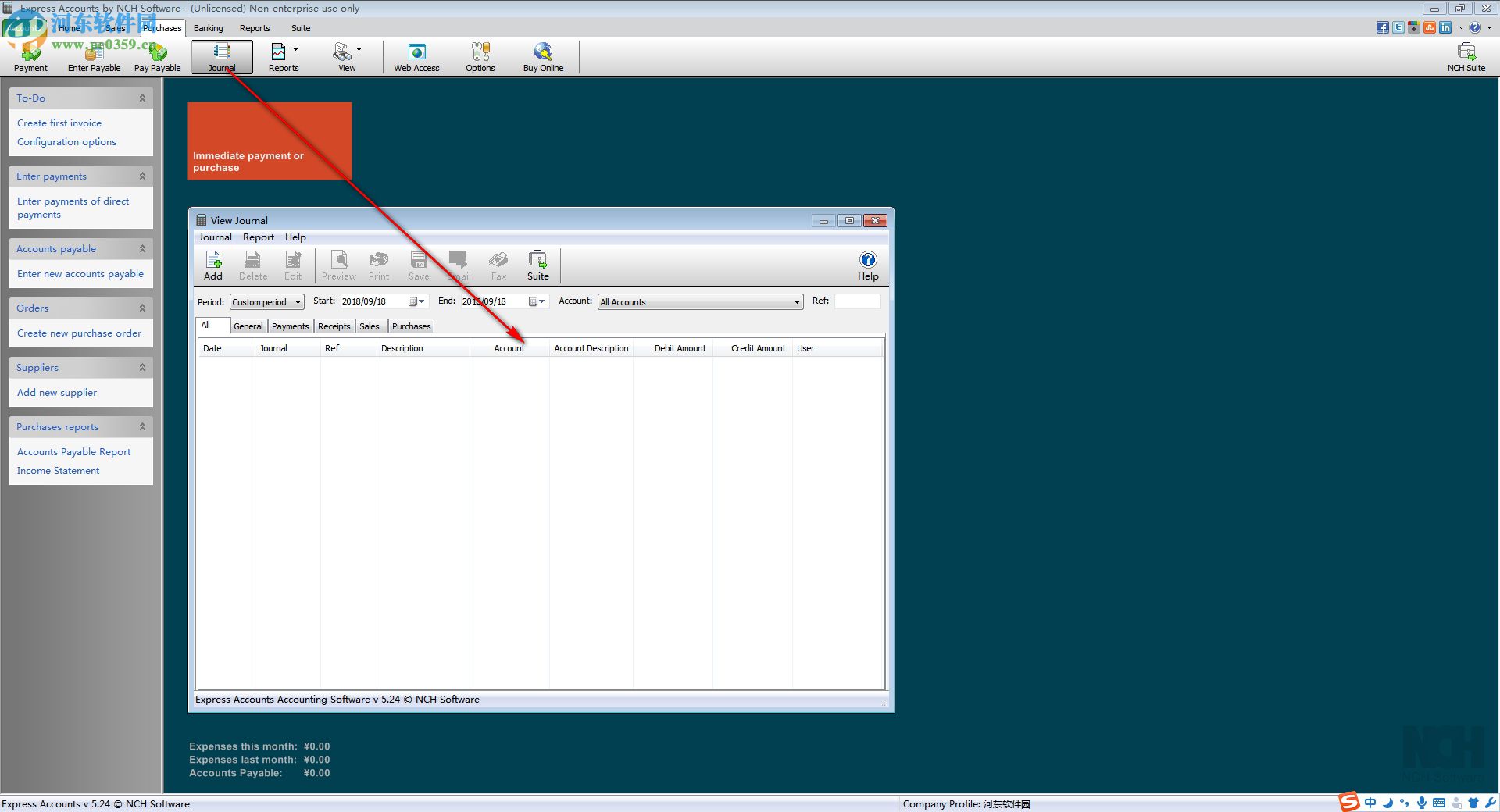Select the General journal tab
This screenshot has height=812, width=1500.
coord(248,326)
